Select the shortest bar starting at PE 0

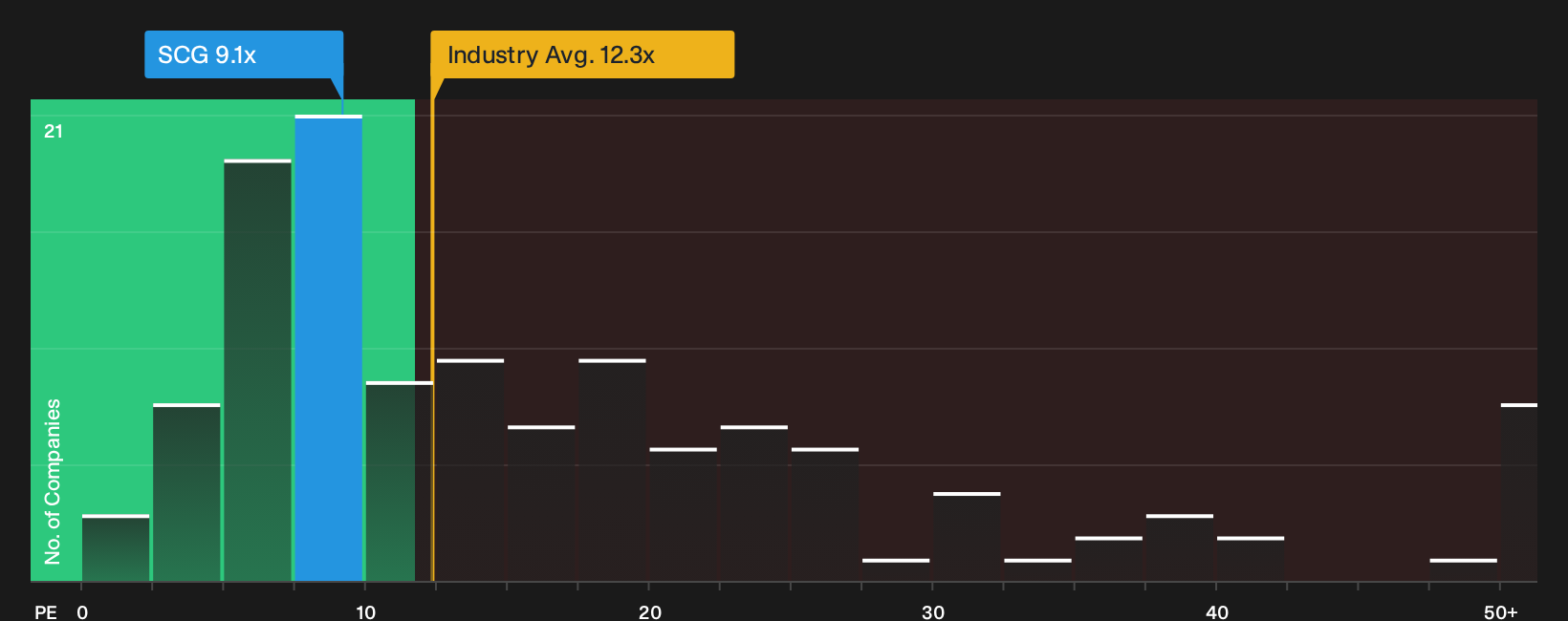116,547
